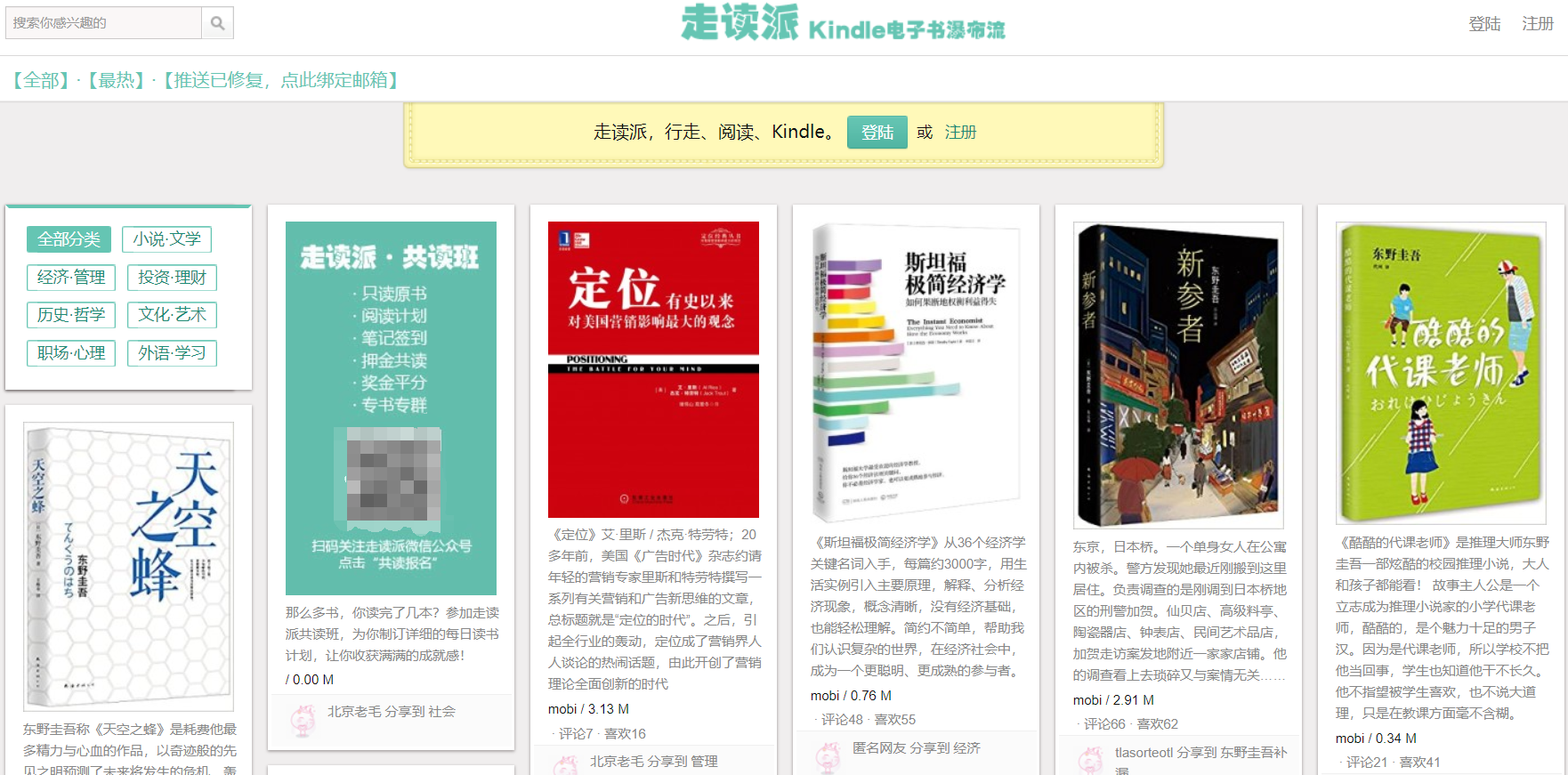This screenshot has height=775, width=1568.
Task: Open the 新参者 book description text
Action: click(x=1180, y=610)
